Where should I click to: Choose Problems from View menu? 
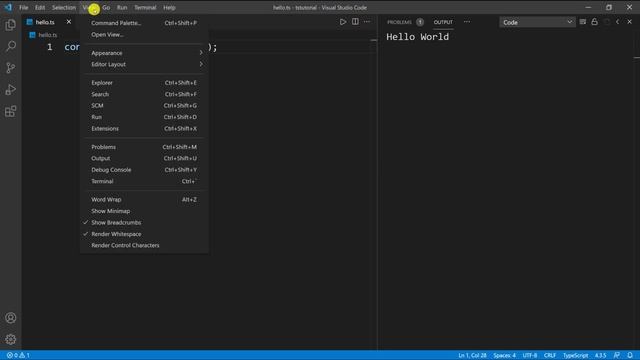click(x=144, y=147)
